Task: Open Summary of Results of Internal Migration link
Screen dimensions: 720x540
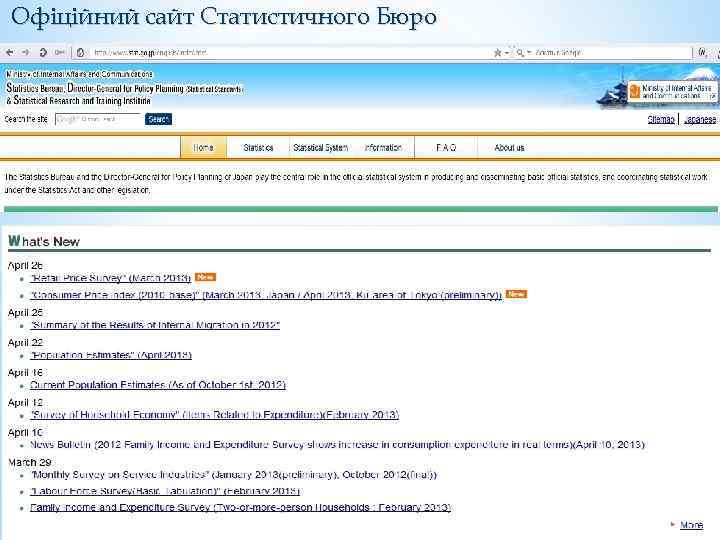Action: coord(155,325)
